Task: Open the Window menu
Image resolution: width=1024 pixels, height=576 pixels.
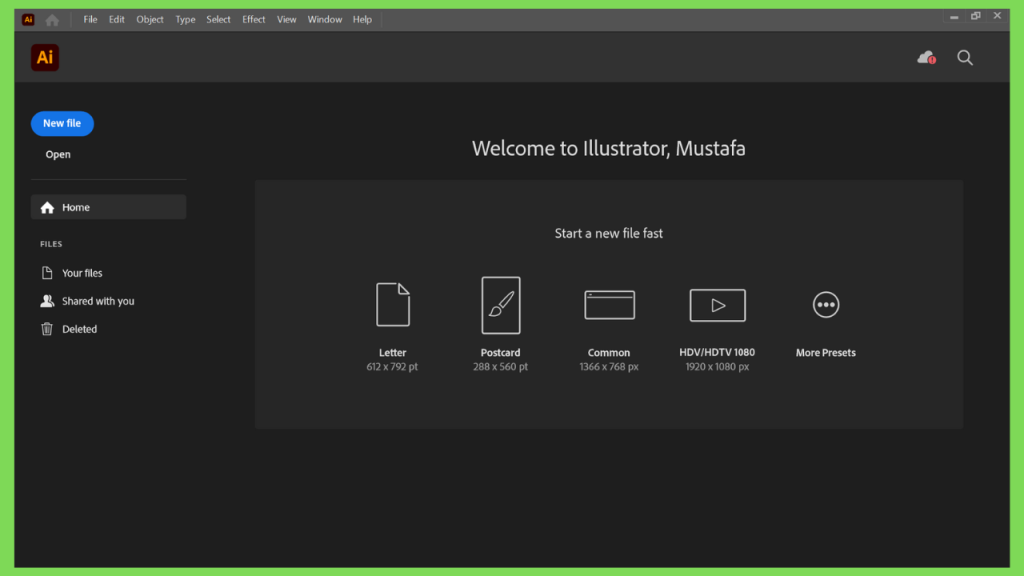Action: point(325,20)
